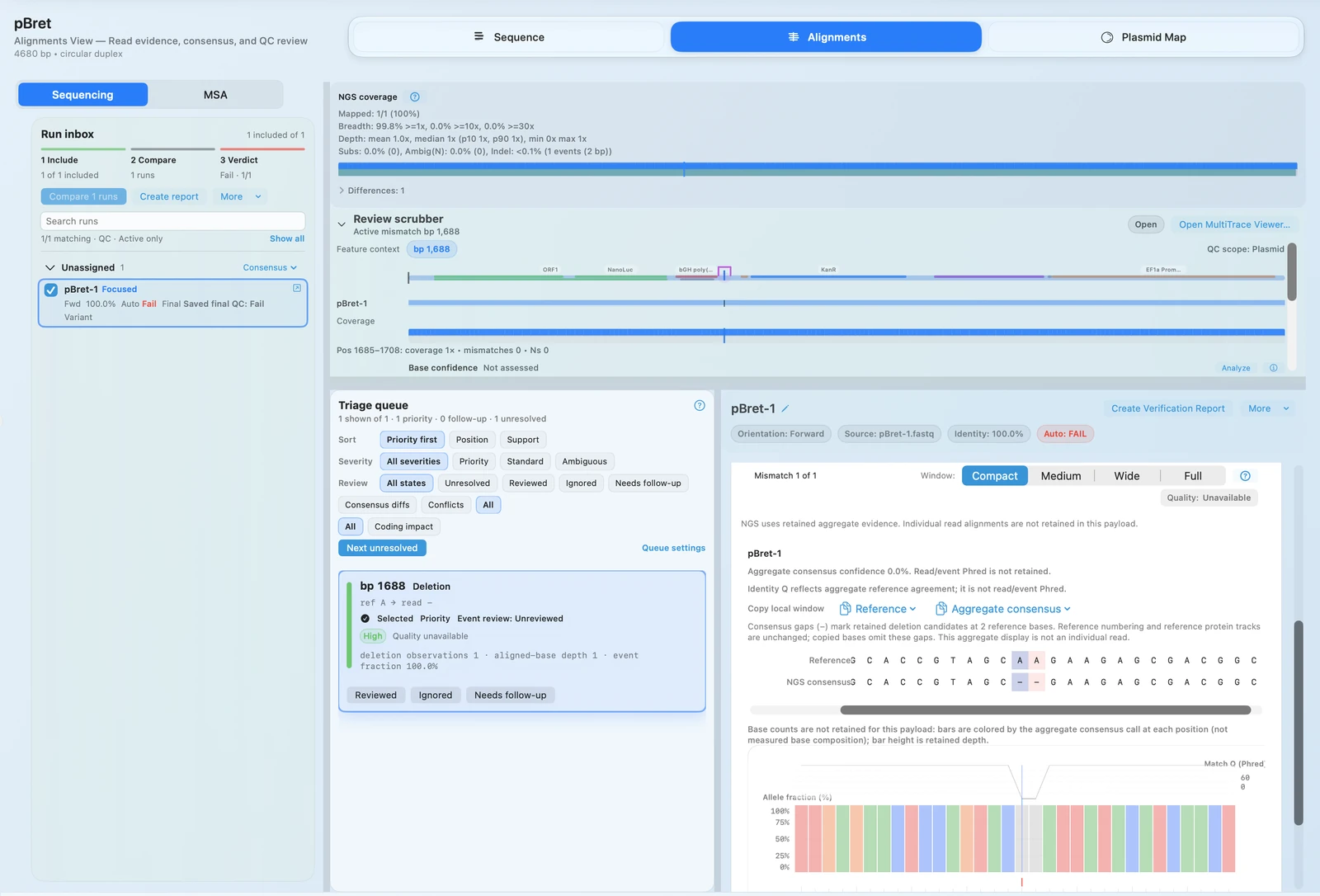Click the Window size help icon
The image size is (1320, 896).
pos(1246,476)
